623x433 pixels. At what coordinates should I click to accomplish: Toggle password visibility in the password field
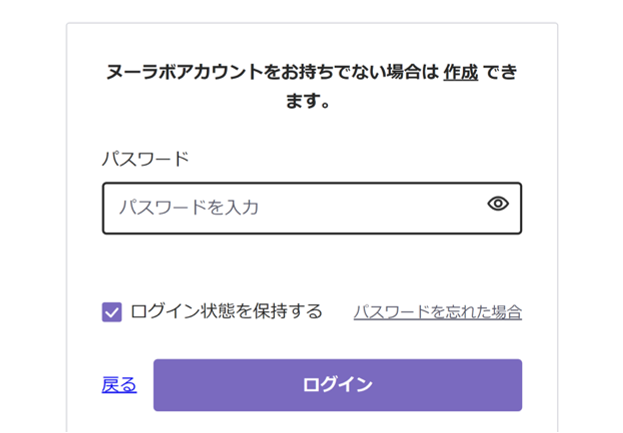(x=498, y=205)
